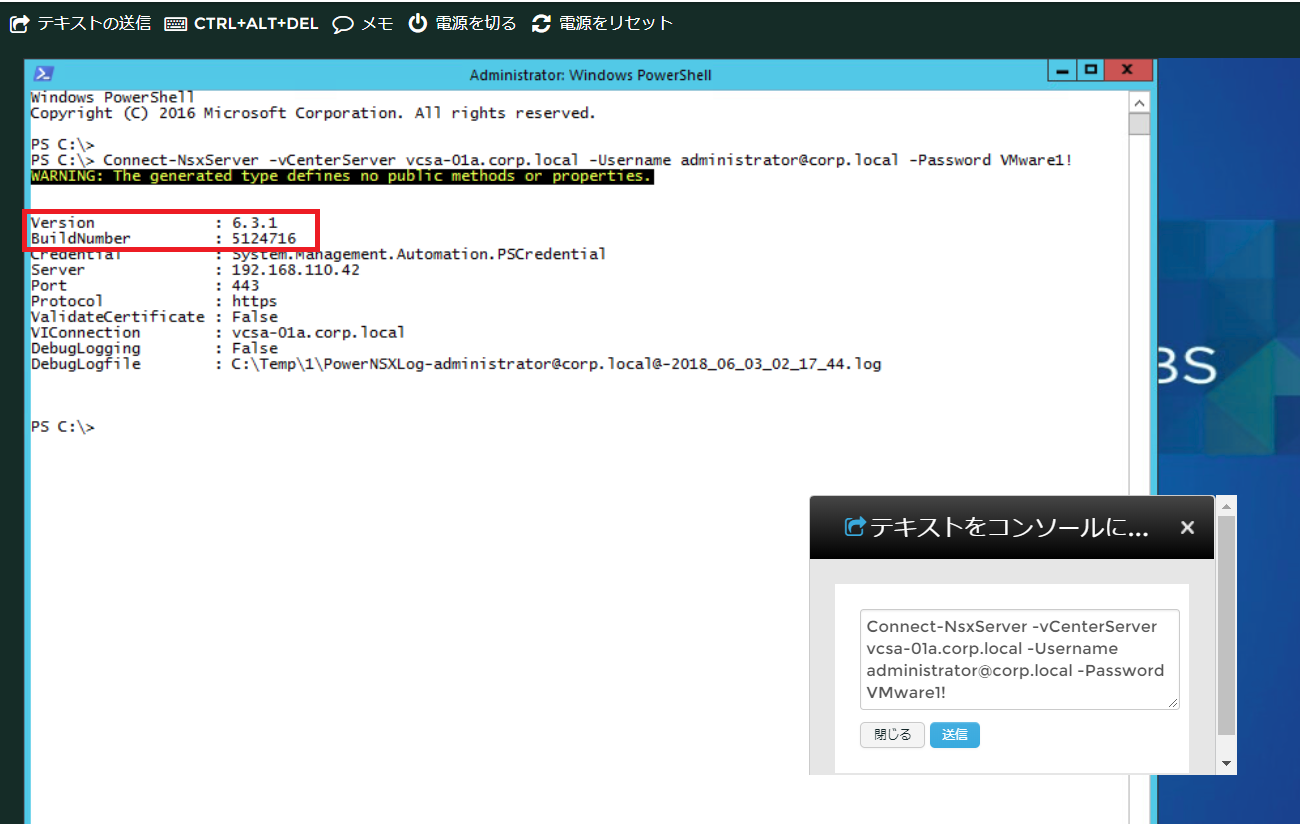Maximize the PowerShell window

(1090, 70)
